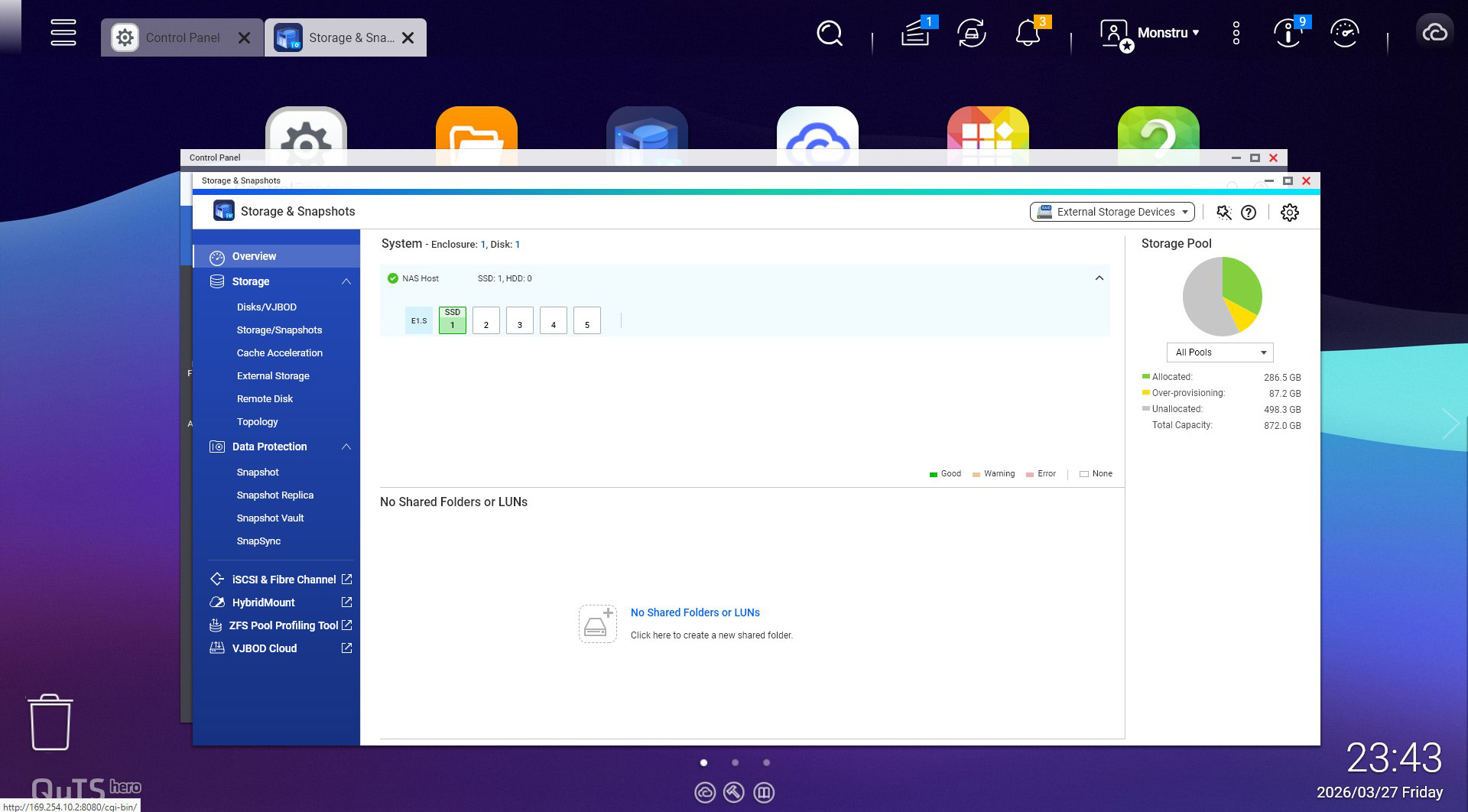This screenshot has width=1468, height=812.
Task: Open Snapshot Vault in sidebar
Action: click(x=270, y=518)
